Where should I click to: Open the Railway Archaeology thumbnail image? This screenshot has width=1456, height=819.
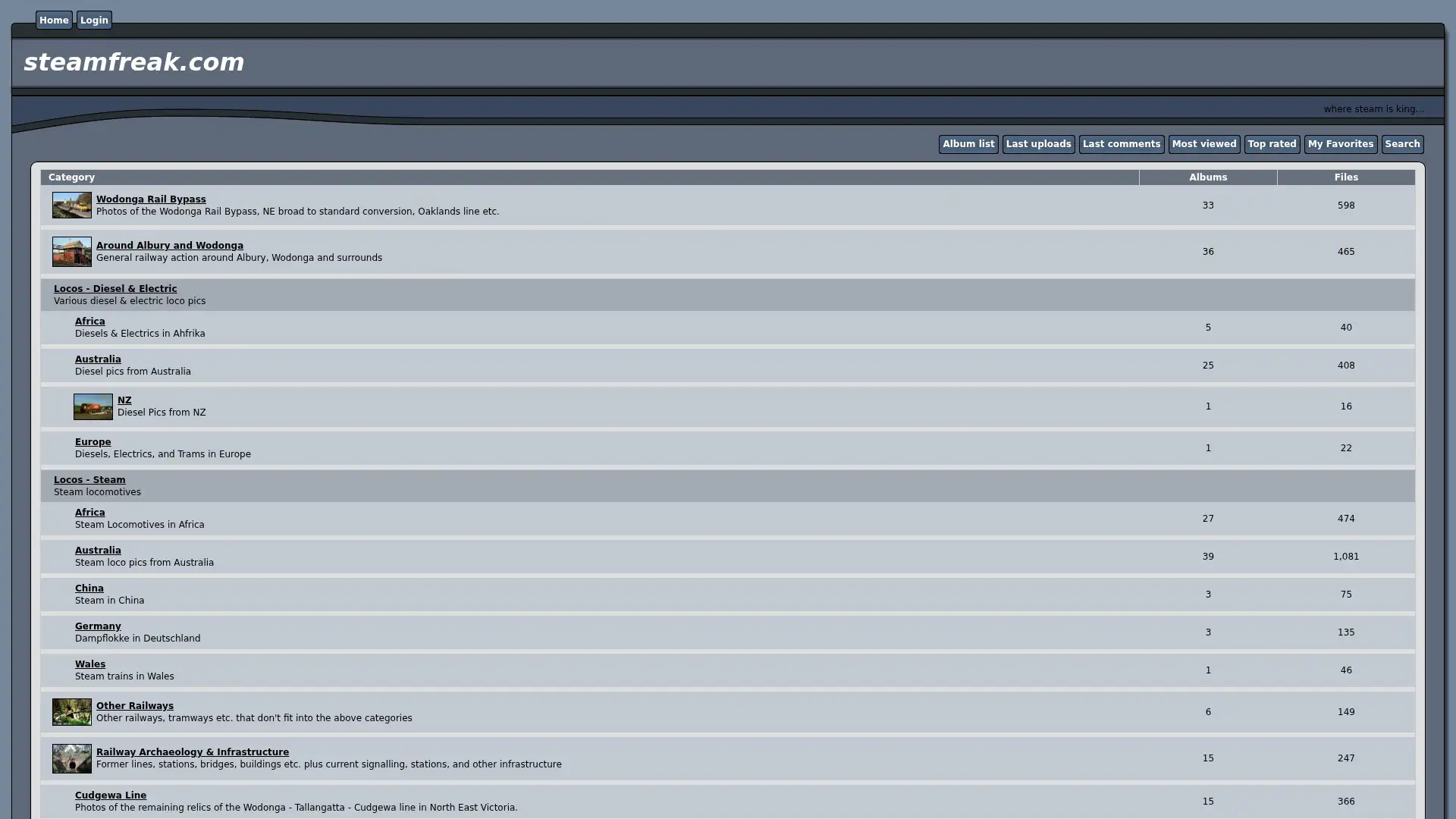[71, 758]
